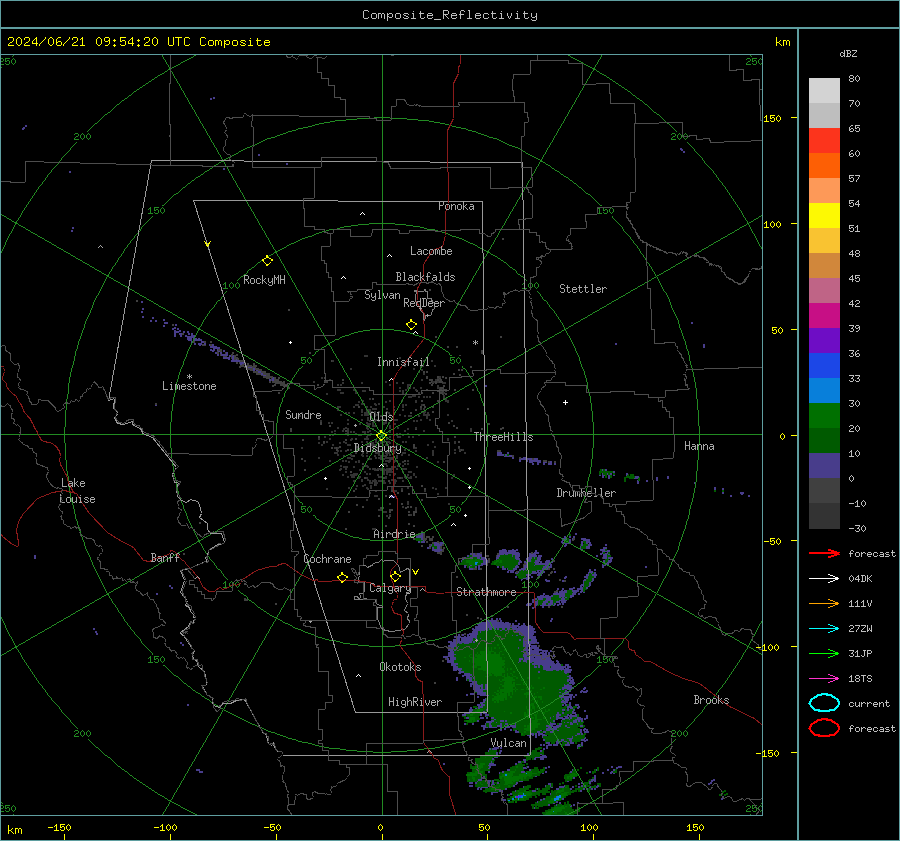Image resolution: width=900 pixels, height=841 pixels.
Task: Click the purple 36 dBZ color swatch
Action: point(824,341)
